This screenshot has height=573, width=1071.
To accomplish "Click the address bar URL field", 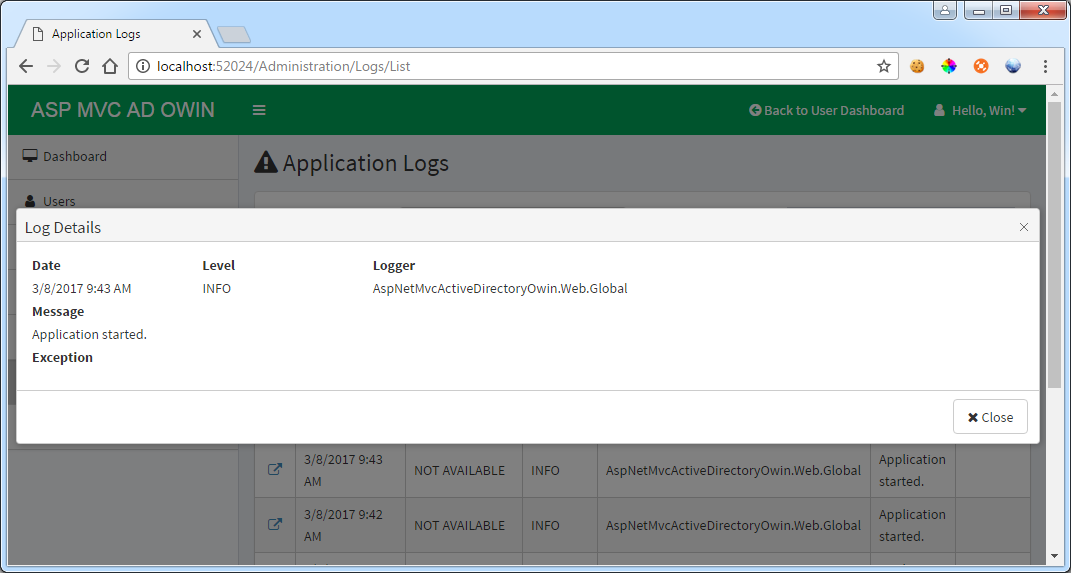I will (512, 66).
